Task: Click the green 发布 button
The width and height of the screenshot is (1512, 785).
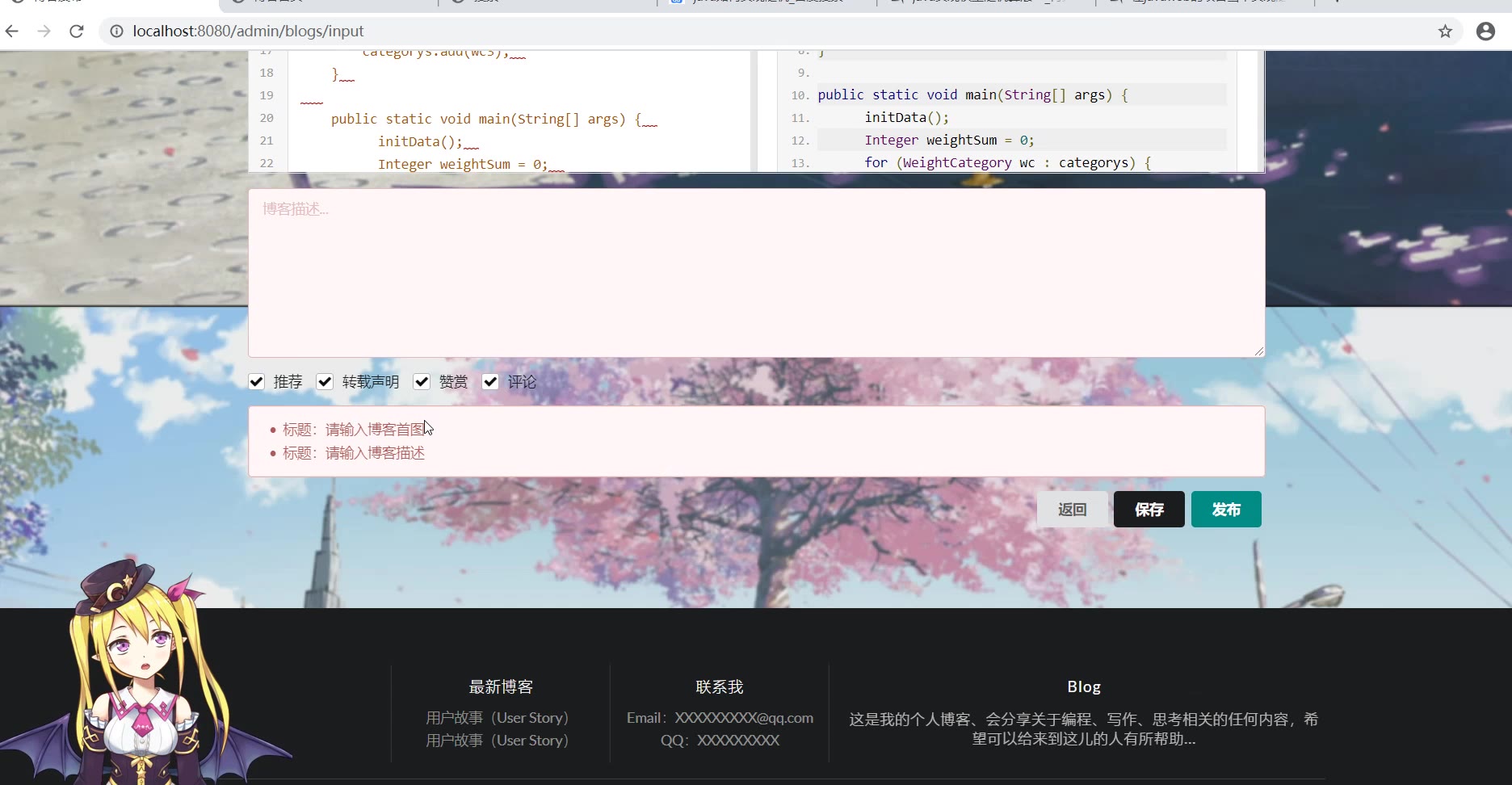Action: coord(1226,510)
